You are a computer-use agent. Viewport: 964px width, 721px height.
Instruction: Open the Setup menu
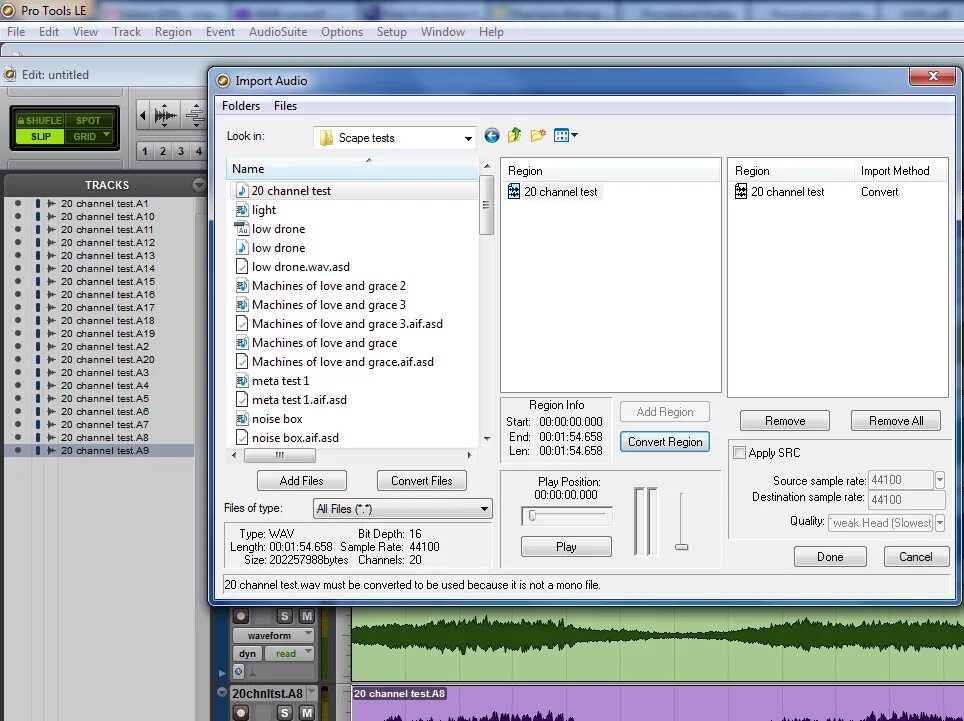[392, 32]
